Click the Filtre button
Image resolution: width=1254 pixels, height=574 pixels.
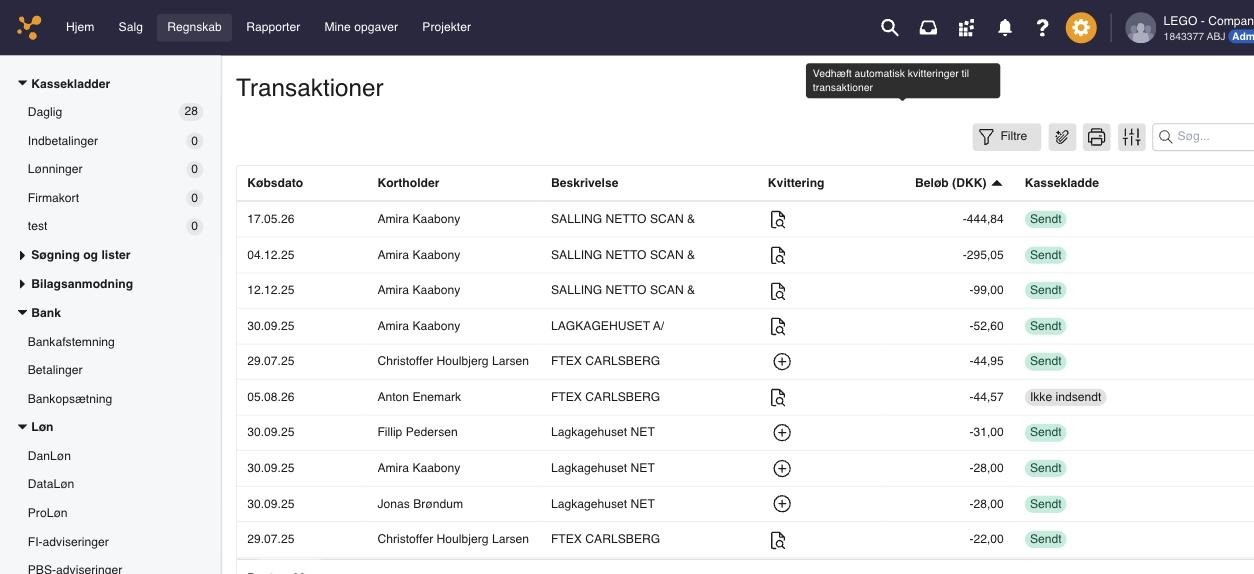(x=1007, y=137)
